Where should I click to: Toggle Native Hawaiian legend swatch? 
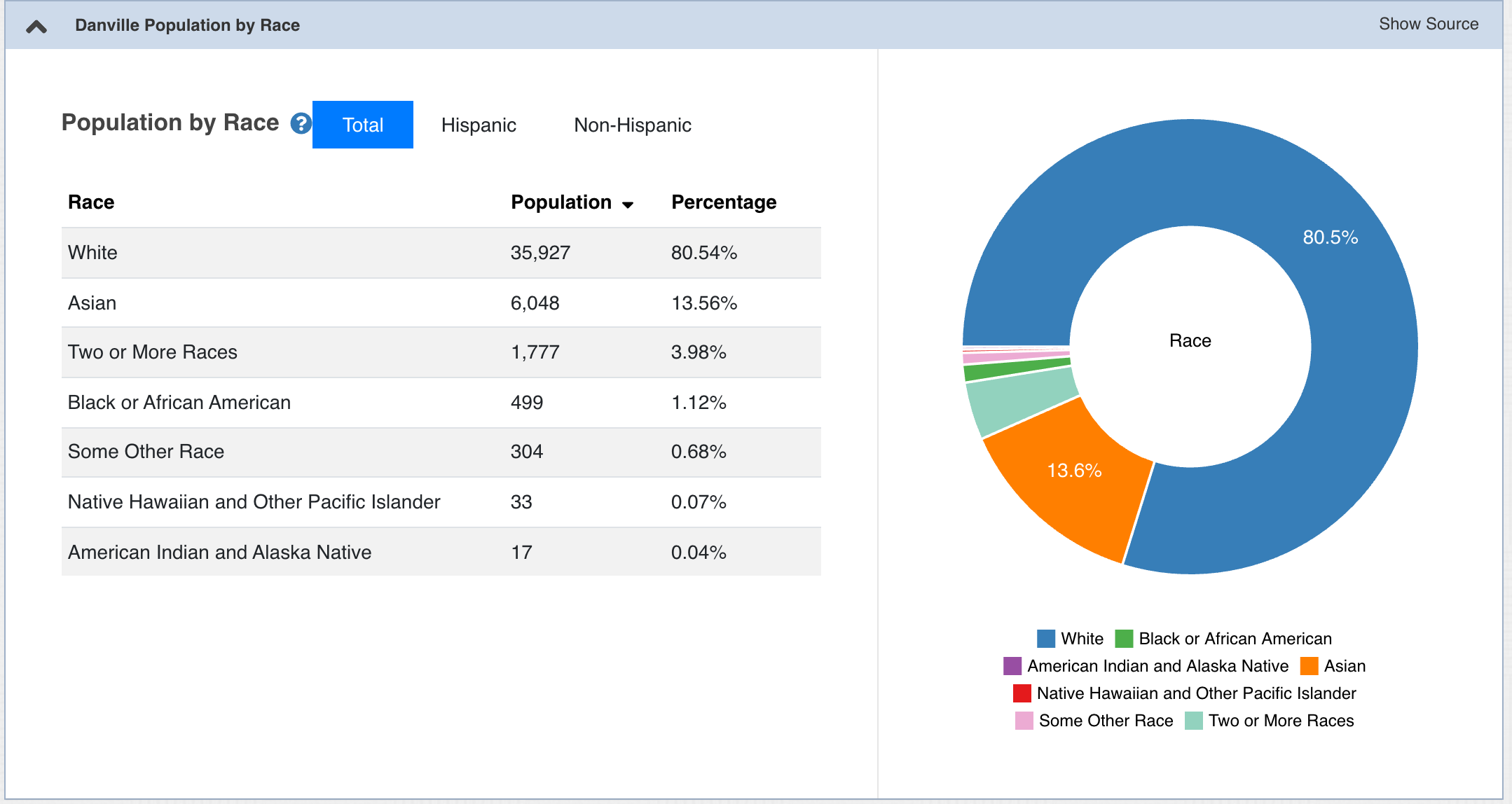[x=1022, y=693]
